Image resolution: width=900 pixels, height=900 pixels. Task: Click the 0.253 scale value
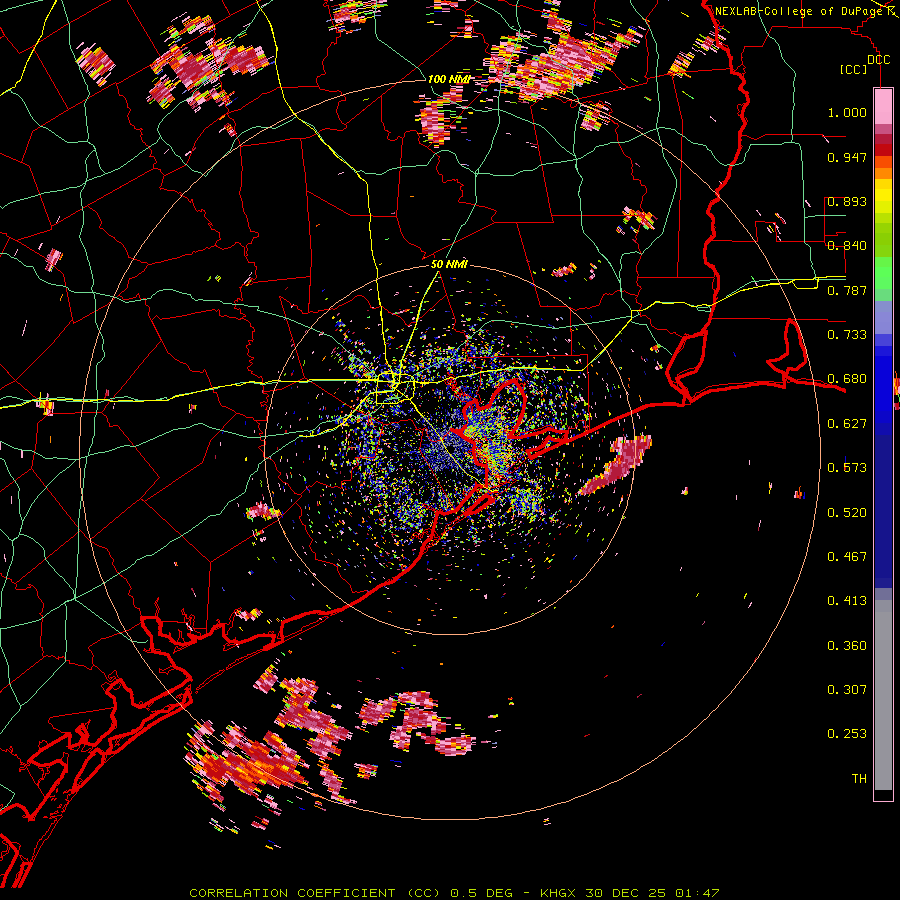coord(847,734)
